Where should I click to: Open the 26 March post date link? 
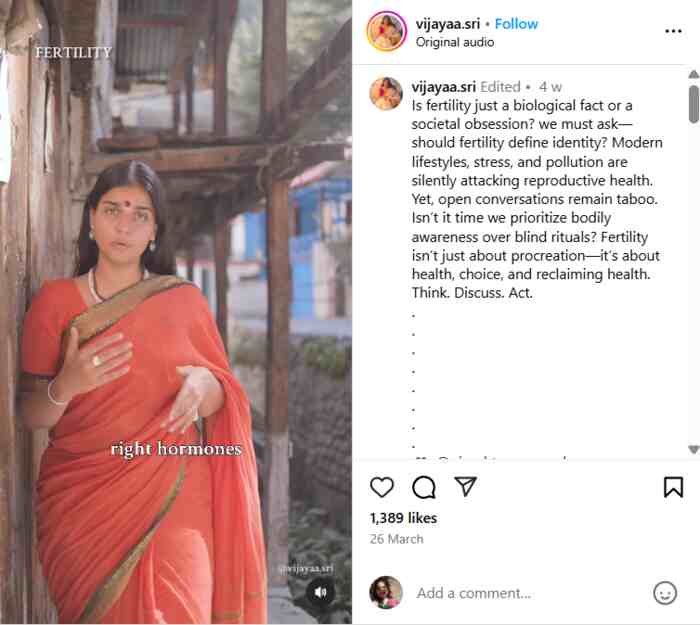397,539
